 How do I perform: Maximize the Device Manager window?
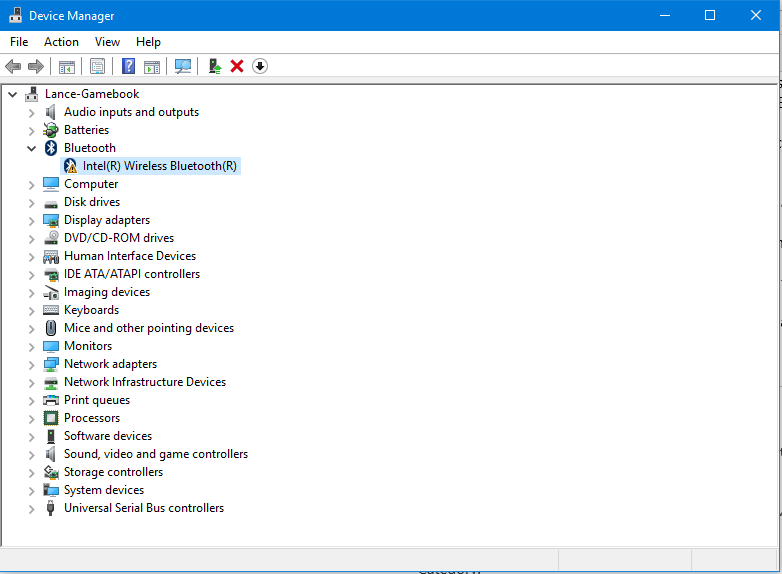pyautogui.click(x=710, y=15)
